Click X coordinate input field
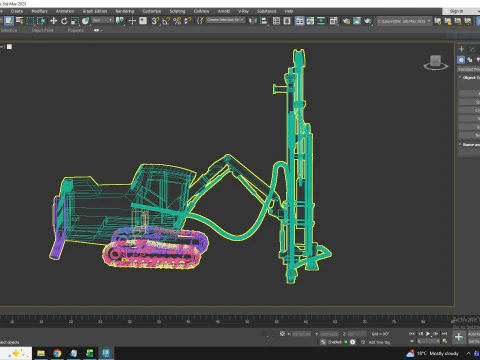This screenshot has width=480, height=360. click(301, 334)
